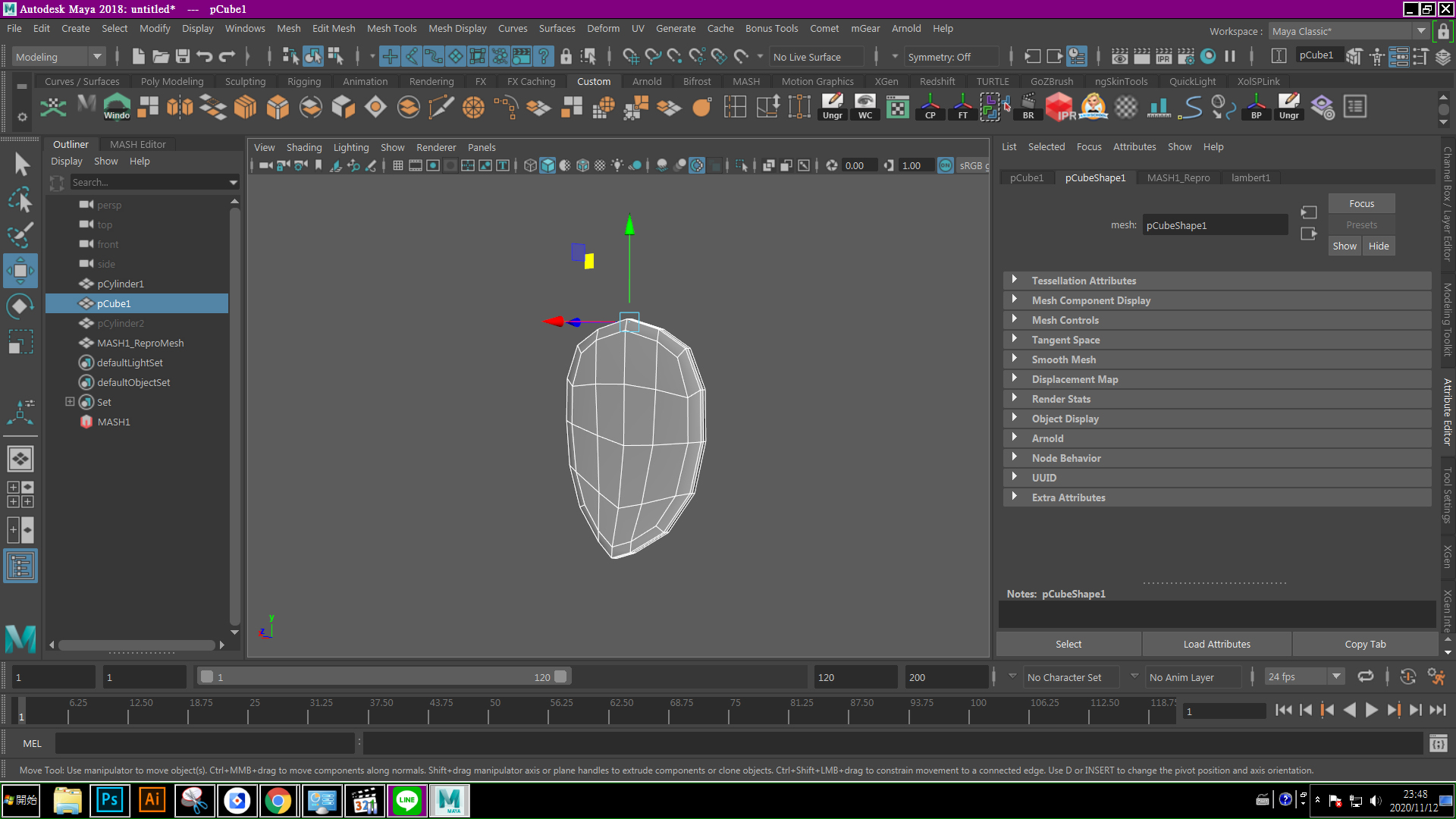Click the save scene icon
The image size is (1456, 819).
(182, 56)
